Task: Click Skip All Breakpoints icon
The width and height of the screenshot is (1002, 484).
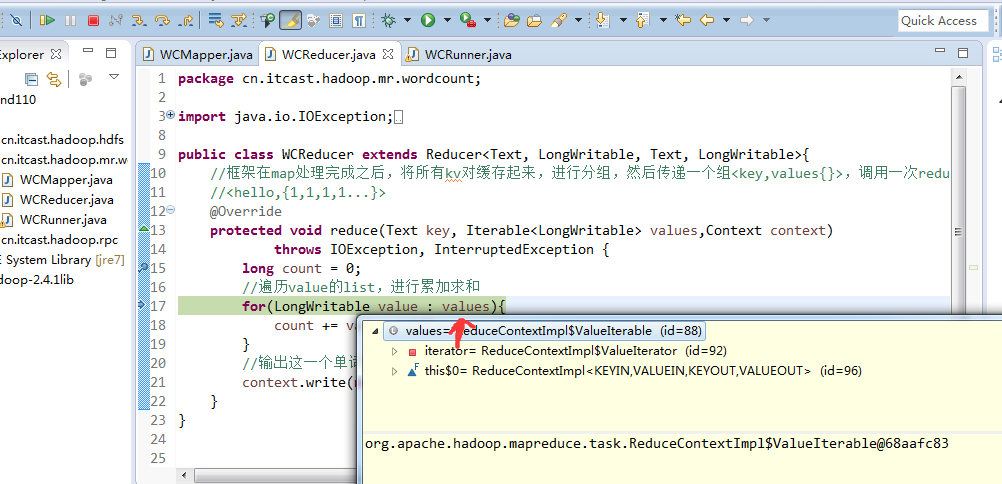Action: coord(16,20)
